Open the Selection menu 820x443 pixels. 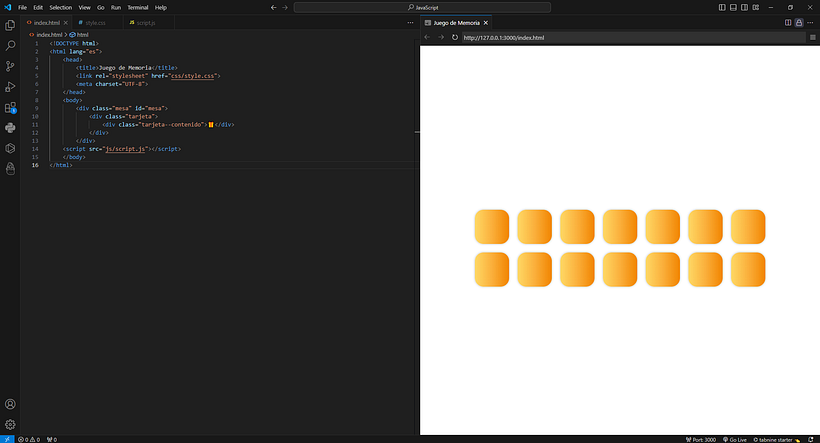coord(61,7)
